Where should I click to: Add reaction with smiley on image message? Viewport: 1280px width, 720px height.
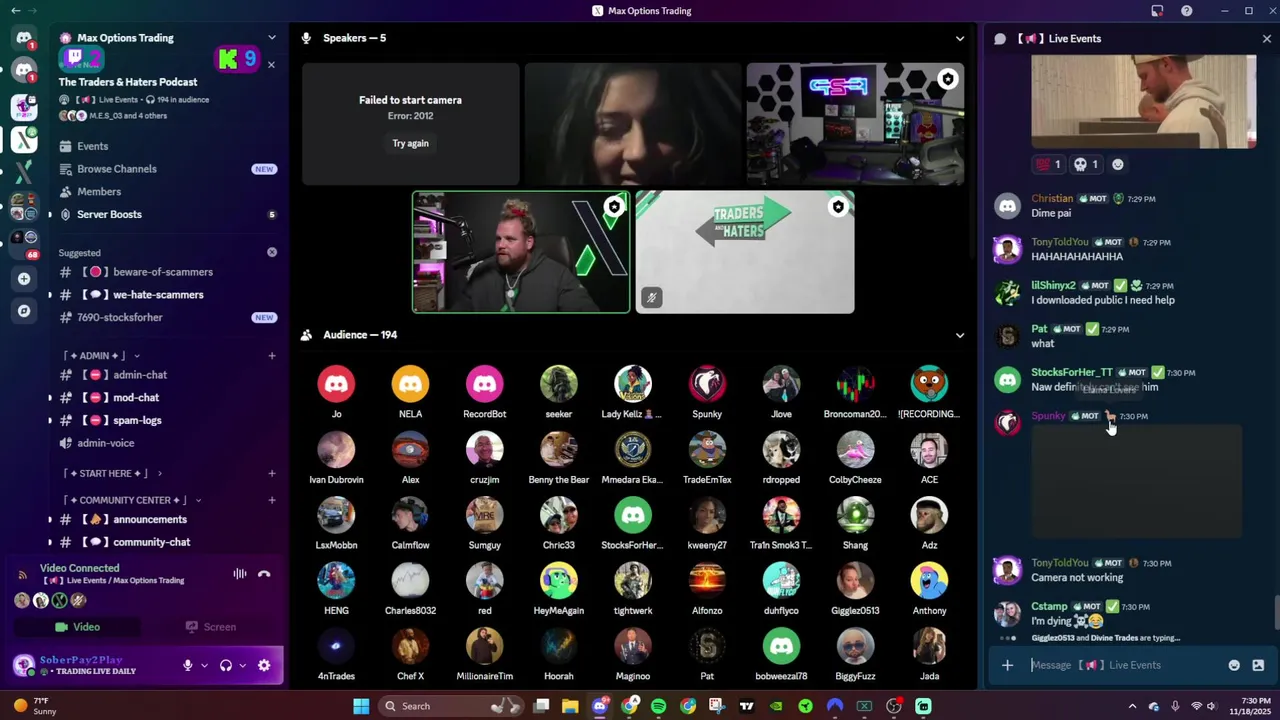pyautogui.click(x=1118, y=165)
